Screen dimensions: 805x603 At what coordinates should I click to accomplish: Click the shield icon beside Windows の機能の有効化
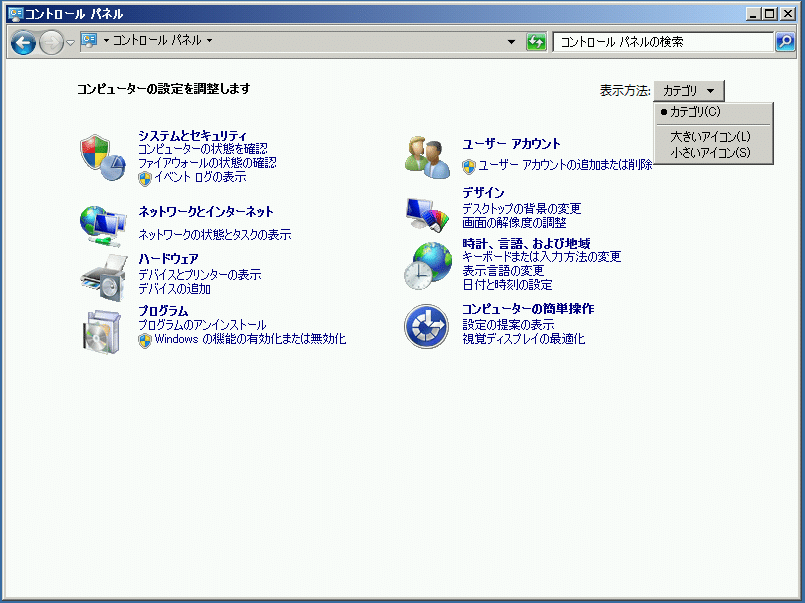(145, 340)
